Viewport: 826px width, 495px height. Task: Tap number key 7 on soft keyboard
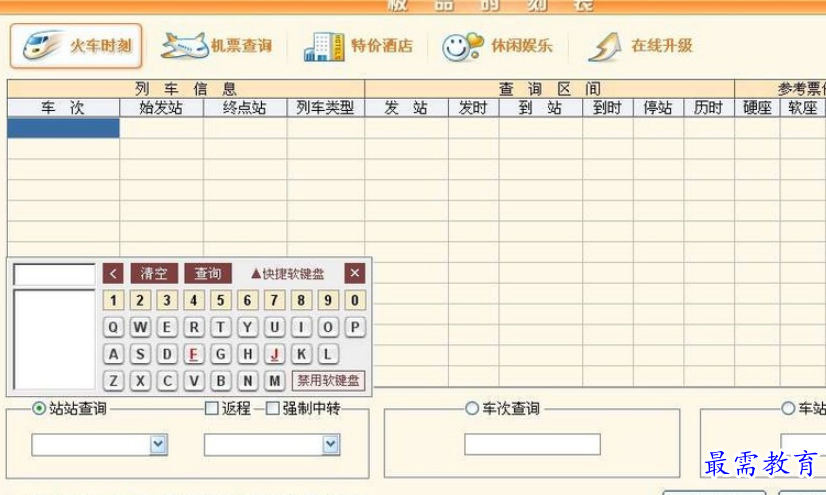(274, 300)
